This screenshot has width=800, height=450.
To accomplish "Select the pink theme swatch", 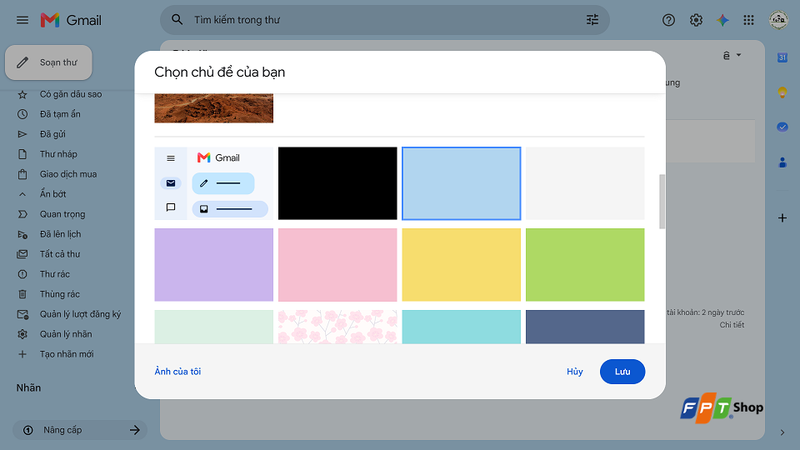I will point(337,265).
